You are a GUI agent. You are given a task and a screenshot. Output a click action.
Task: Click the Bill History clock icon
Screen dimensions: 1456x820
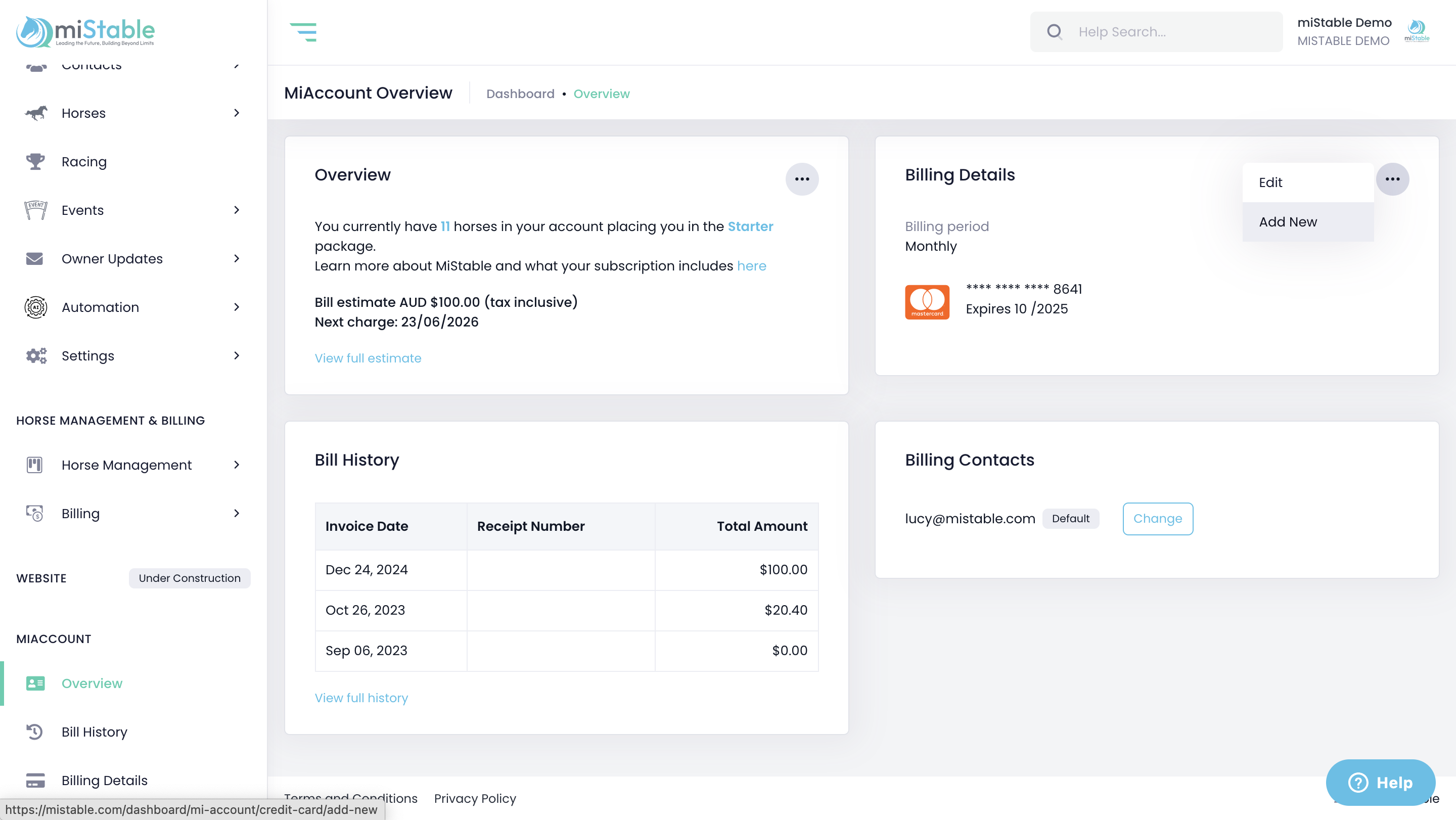pyautogui.click(x=34, y=732)
